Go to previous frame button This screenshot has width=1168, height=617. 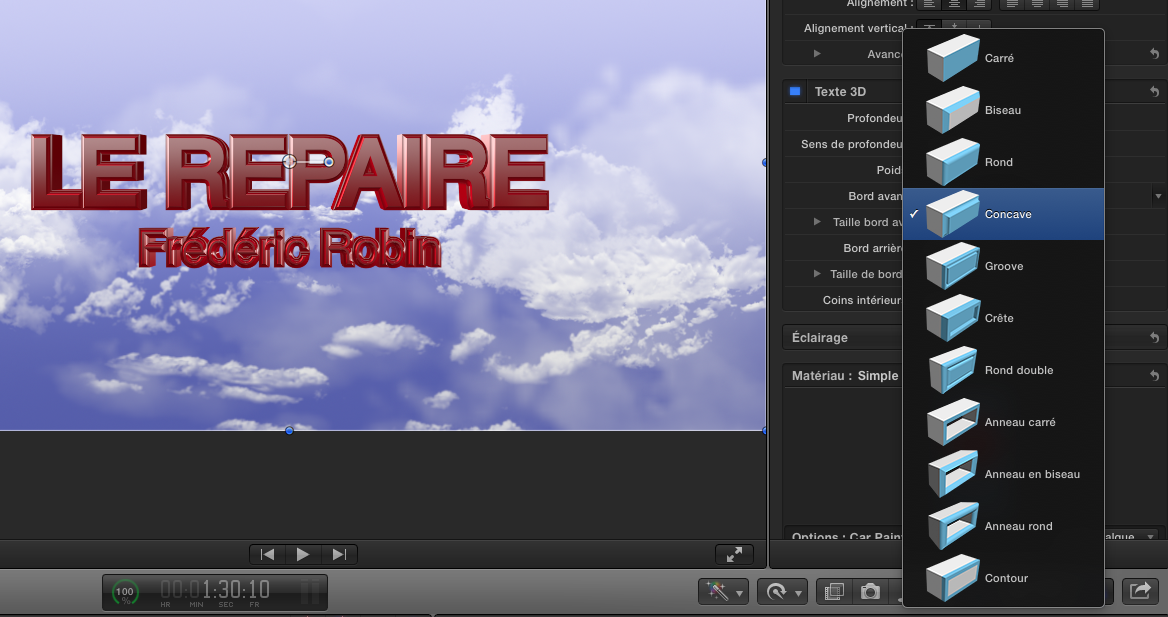click(x=267, y=554)
